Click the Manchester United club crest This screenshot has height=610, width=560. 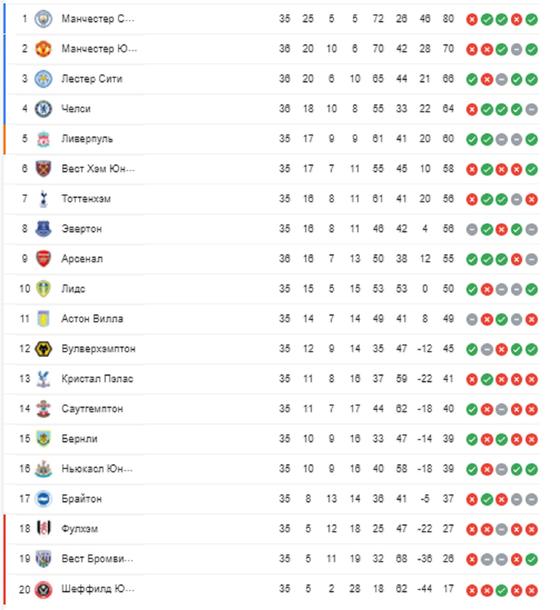click(43, 49)
